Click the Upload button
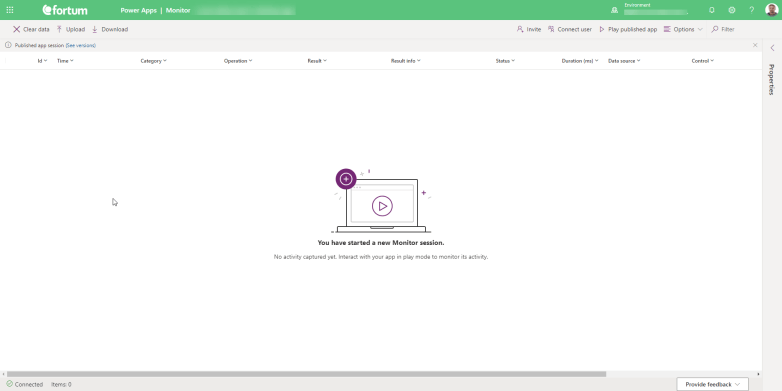This screenshot has height=391, width=782. tap(70, 29)
